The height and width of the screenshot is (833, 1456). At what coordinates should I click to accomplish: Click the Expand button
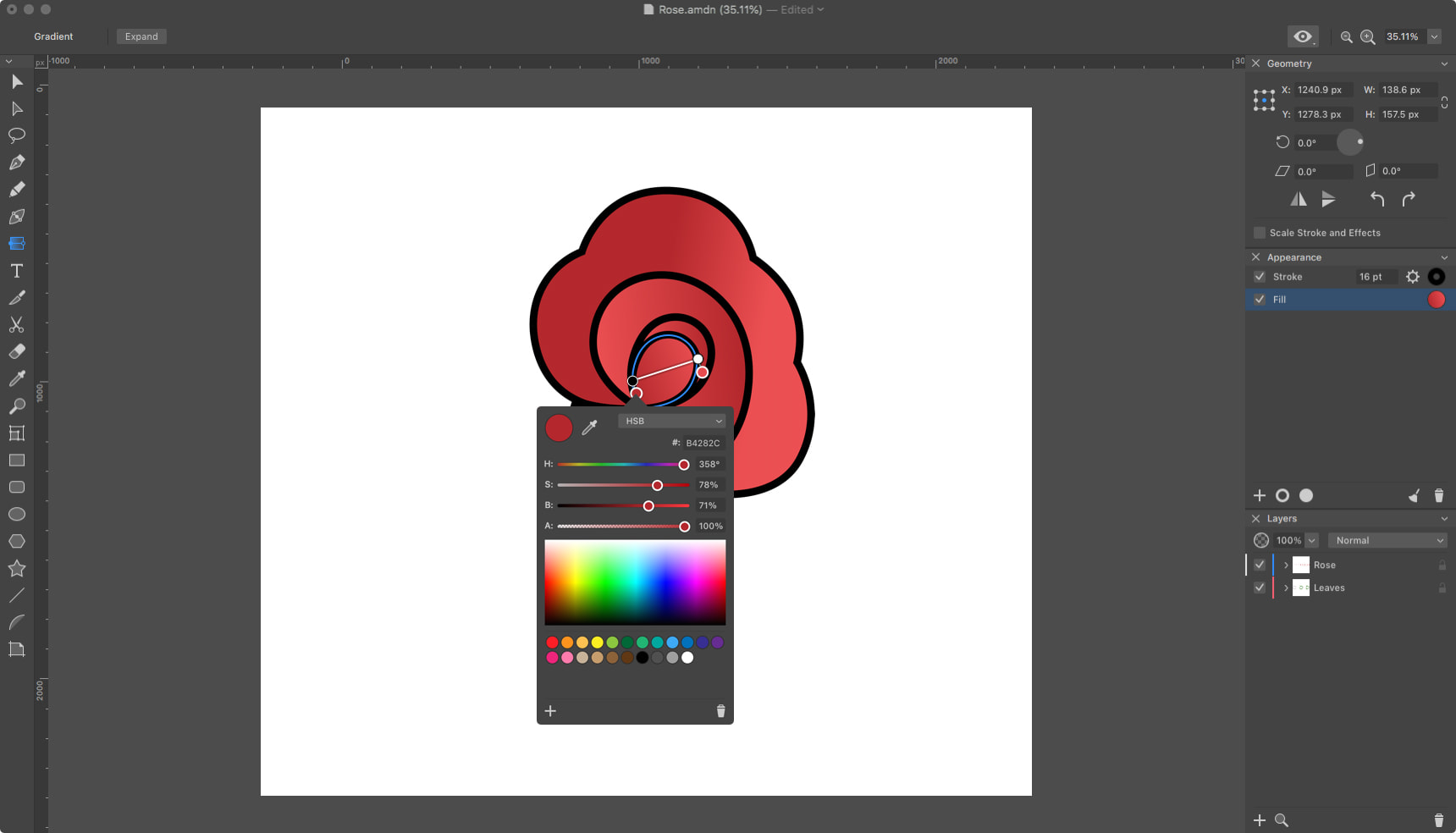(141, 36)
